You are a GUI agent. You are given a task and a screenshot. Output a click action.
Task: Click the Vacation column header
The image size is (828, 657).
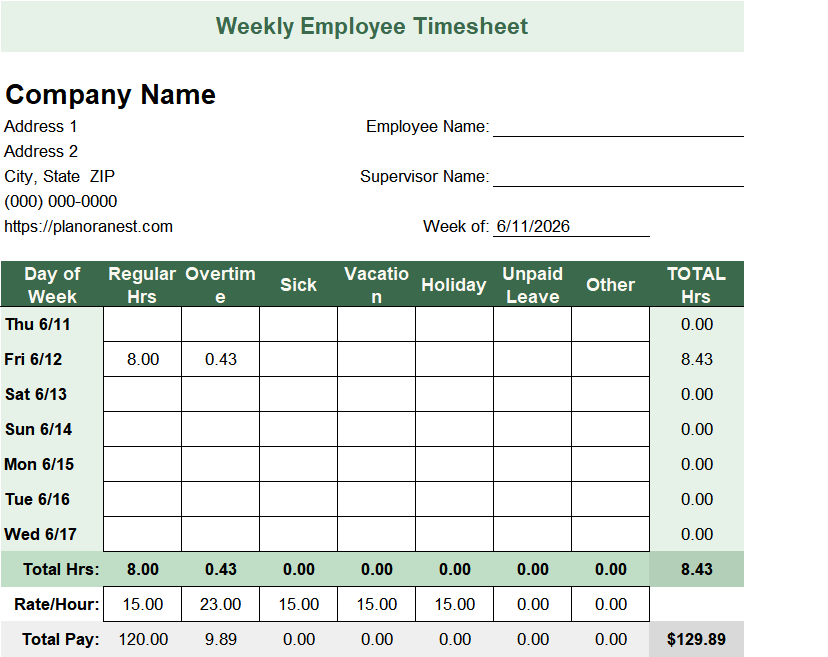[377, 285]
